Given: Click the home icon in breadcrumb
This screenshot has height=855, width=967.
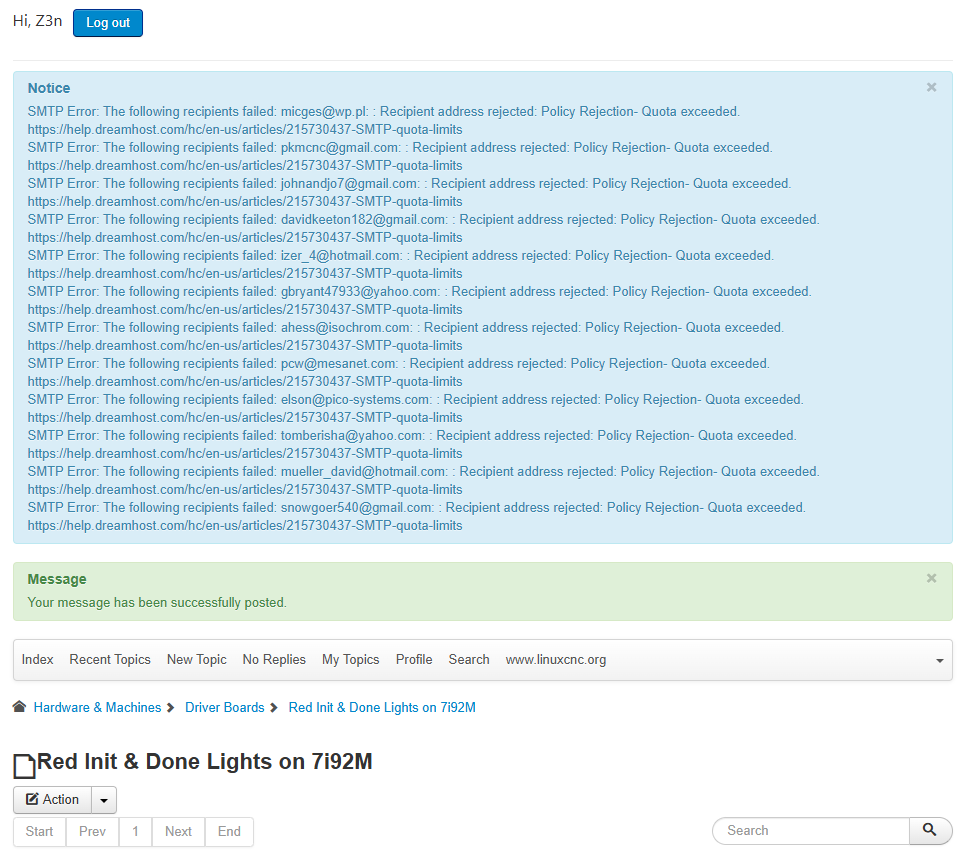Looking at the screenshot, I should [x=19, y=707].
